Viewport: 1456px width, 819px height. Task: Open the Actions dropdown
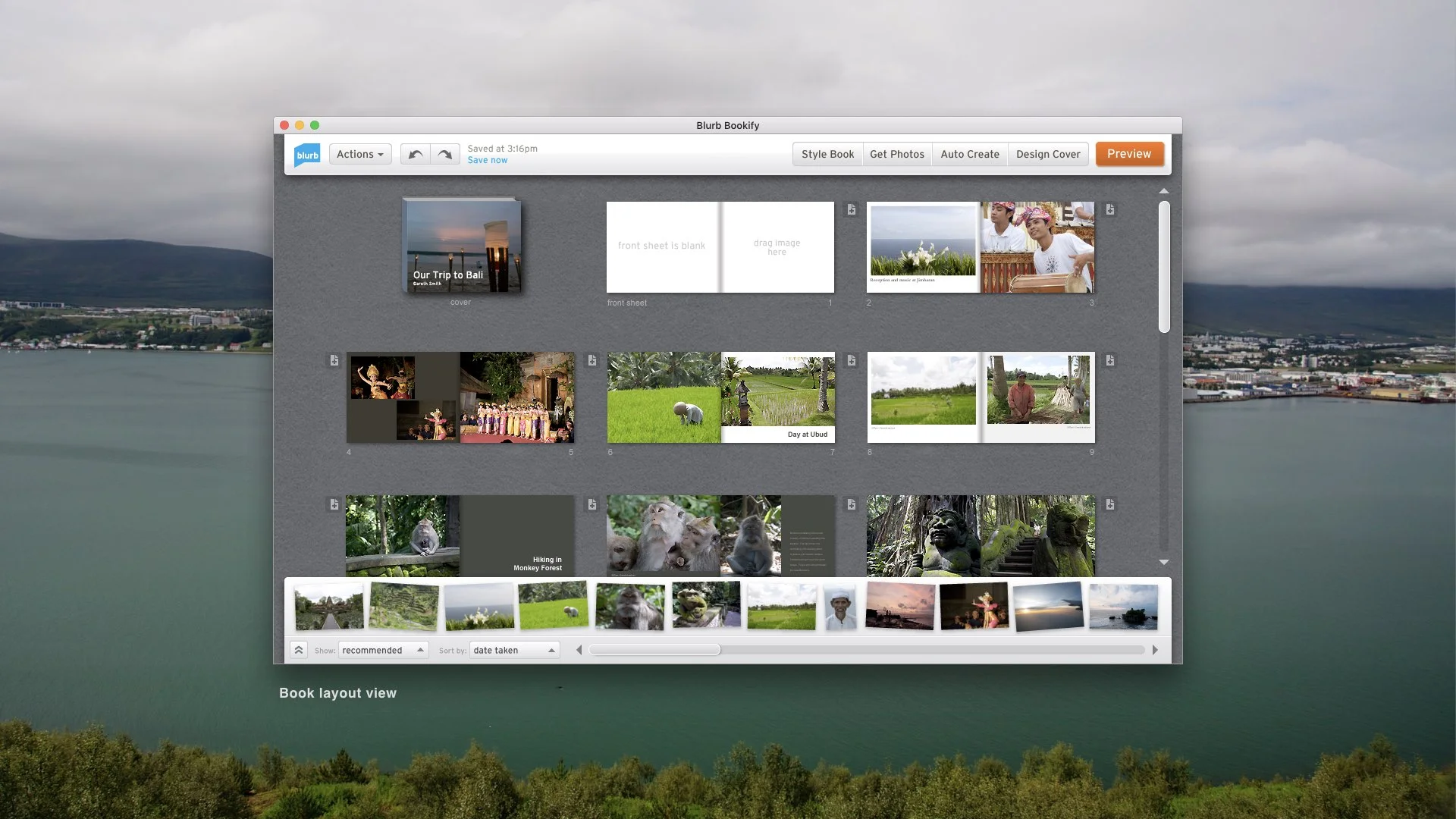(359, 154)
